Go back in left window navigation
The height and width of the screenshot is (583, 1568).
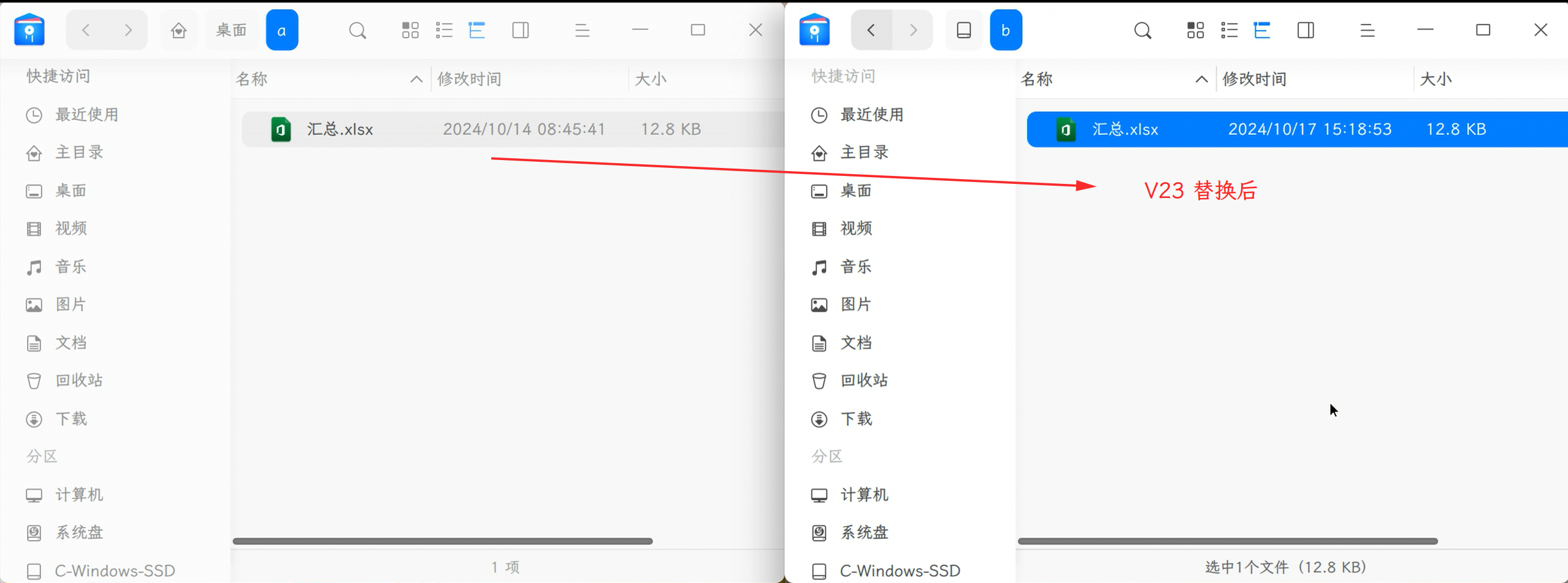[x=86, y=30]
